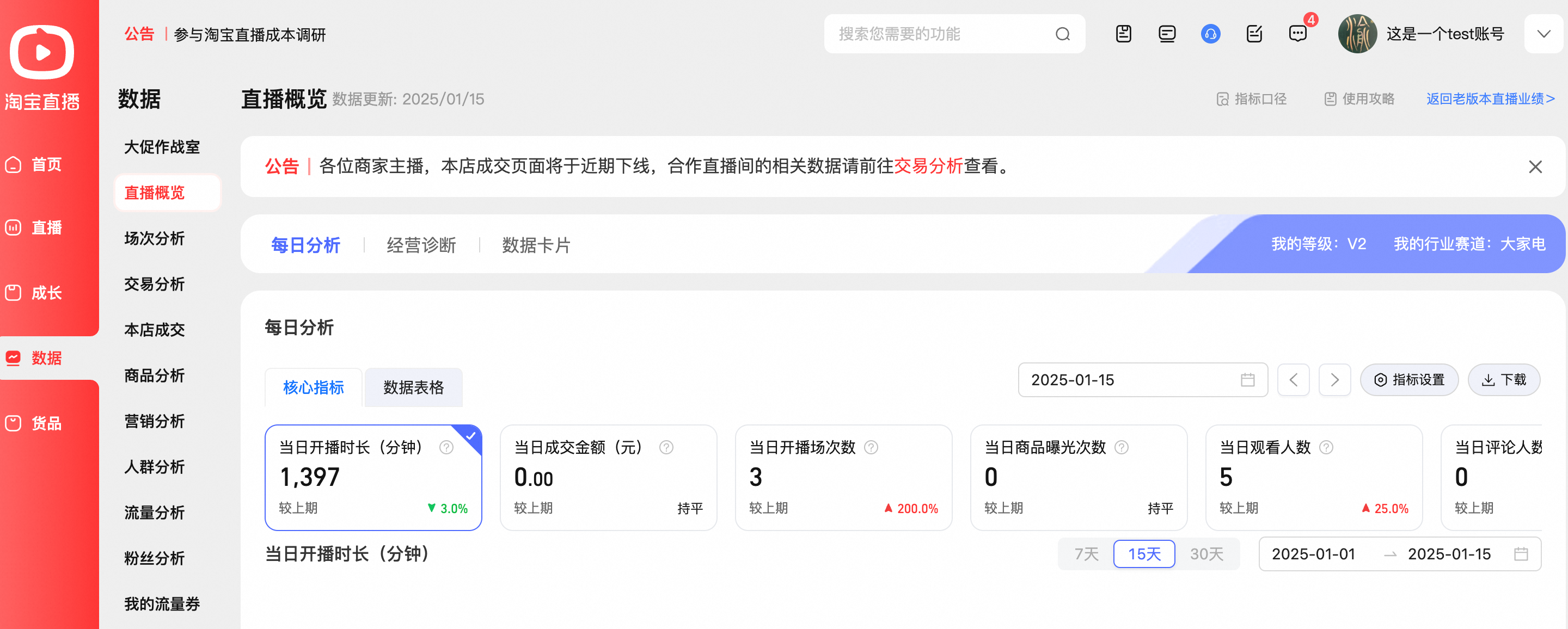Open 本店成交 in data menu

click(x=154, y=330)
